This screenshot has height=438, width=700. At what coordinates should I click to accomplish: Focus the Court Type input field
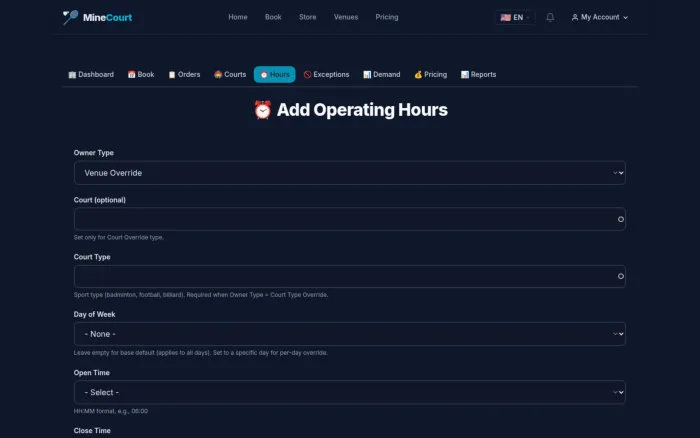(x=350, y=276)
